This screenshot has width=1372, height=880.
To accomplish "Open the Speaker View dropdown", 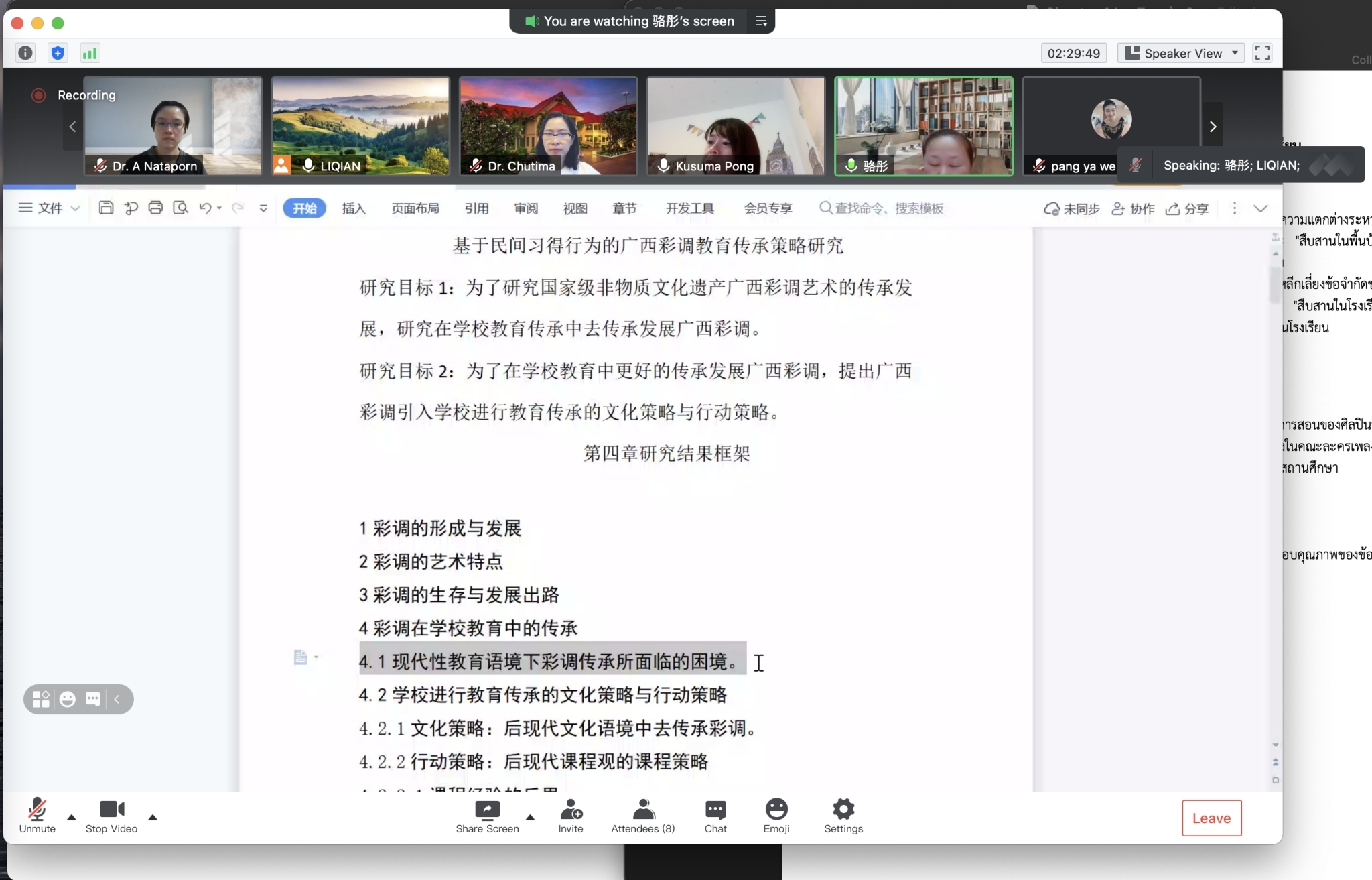I will [x=1181, y=53].
